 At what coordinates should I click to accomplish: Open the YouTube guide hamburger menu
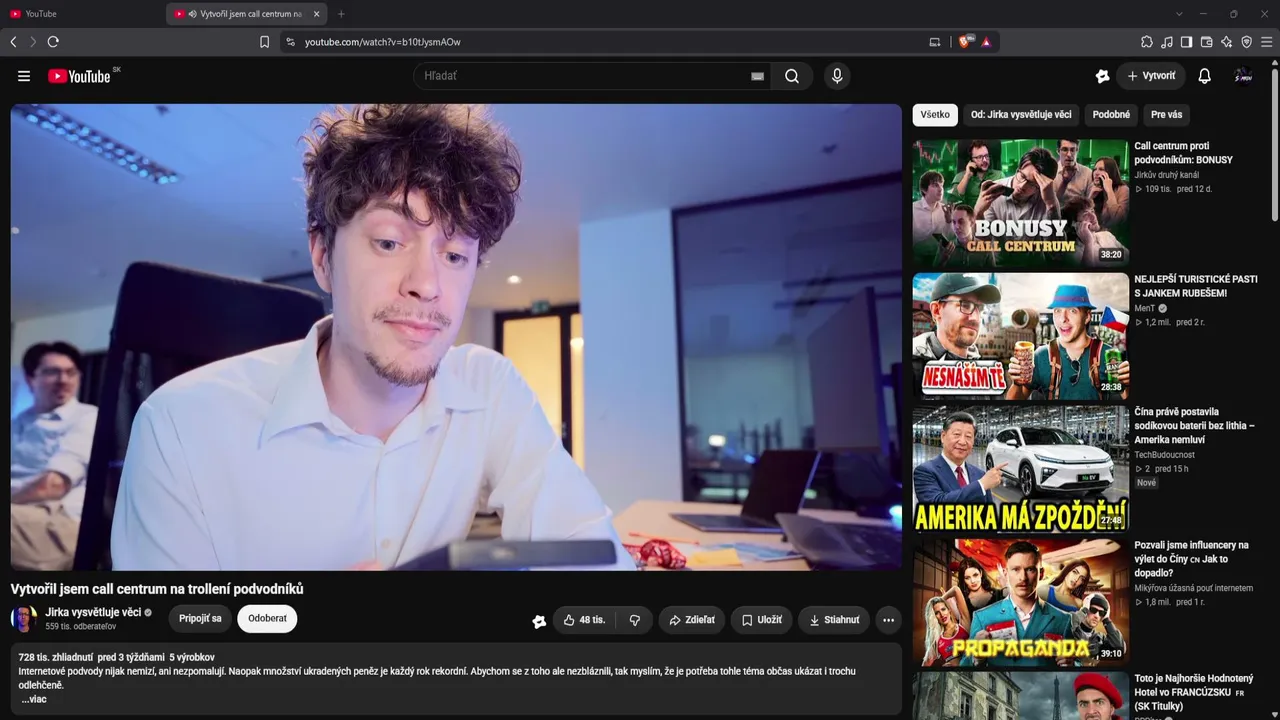[24, 76]
